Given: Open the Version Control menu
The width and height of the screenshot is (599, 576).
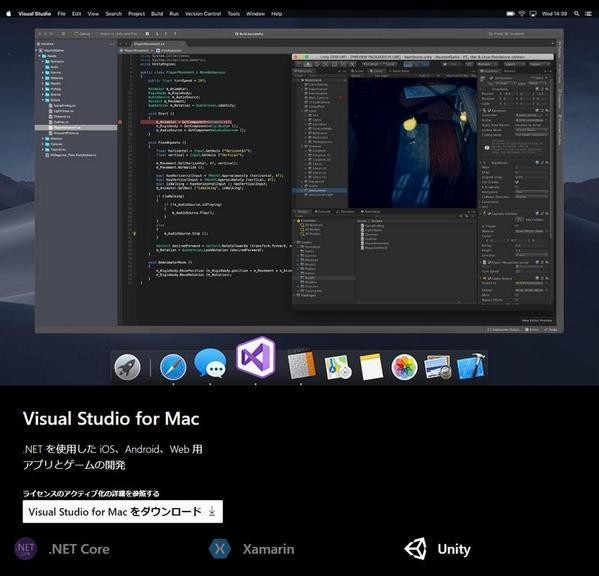Looking at the screenshot, I should pyautogui.click(x=203, y=14).
